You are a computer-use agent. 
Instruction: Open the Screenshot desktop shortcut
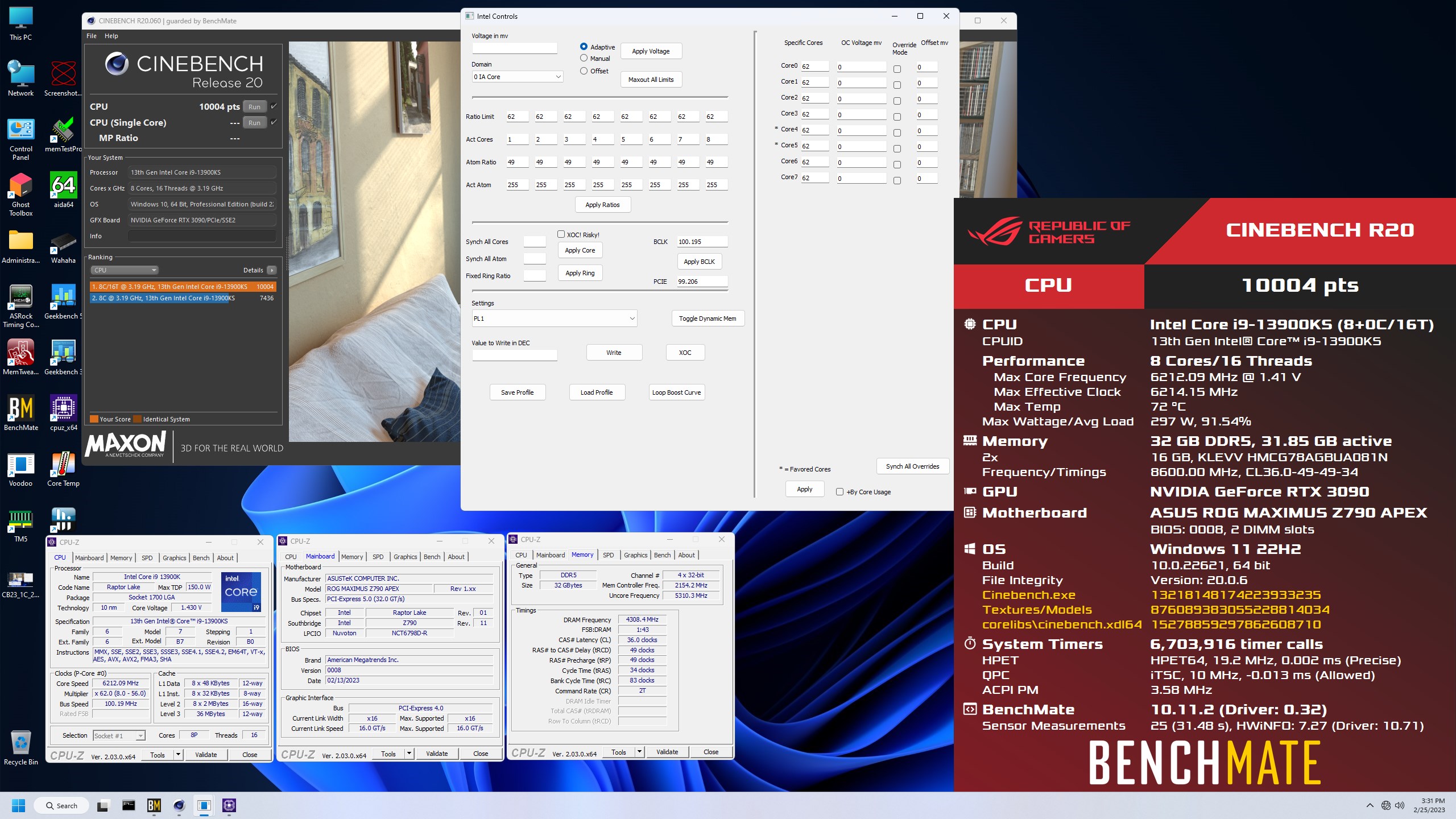[63, 78]
